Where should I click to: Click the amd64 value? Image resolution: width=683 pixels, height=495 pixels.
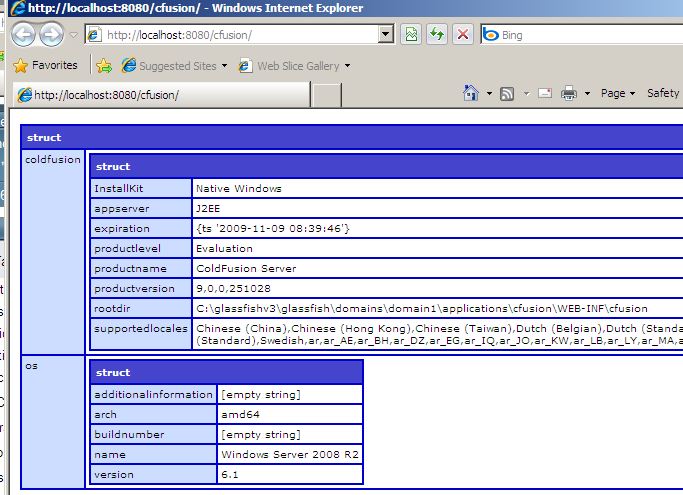[x=240, y=414]
